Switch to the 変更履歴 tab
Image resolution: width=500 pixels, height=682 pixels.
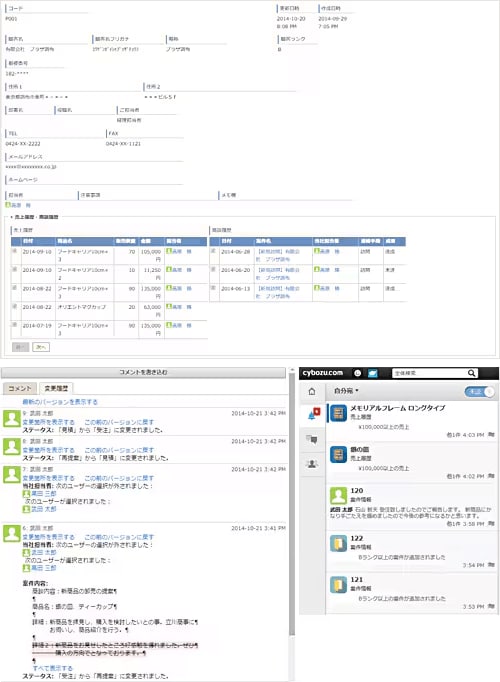click(x=56, y=388)
